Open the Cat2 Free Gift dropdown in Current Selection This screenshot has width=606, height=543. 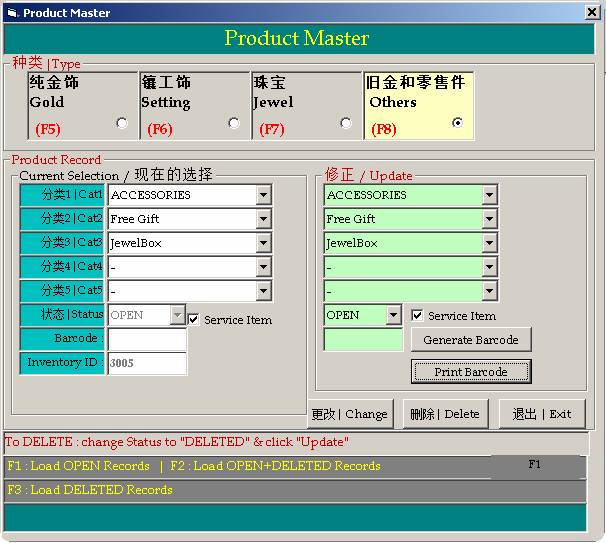(263, 219)
